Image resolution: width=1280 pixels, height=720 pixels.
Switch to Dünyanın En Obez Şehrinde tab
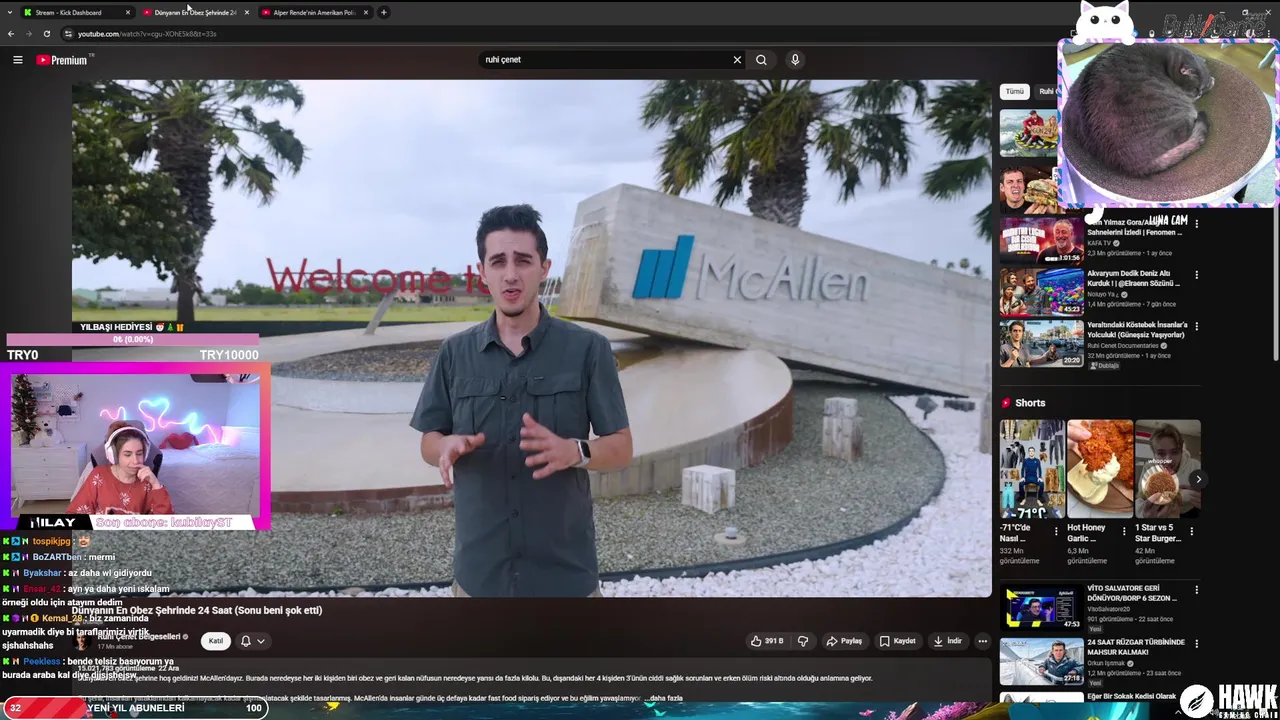pos(196,12)
